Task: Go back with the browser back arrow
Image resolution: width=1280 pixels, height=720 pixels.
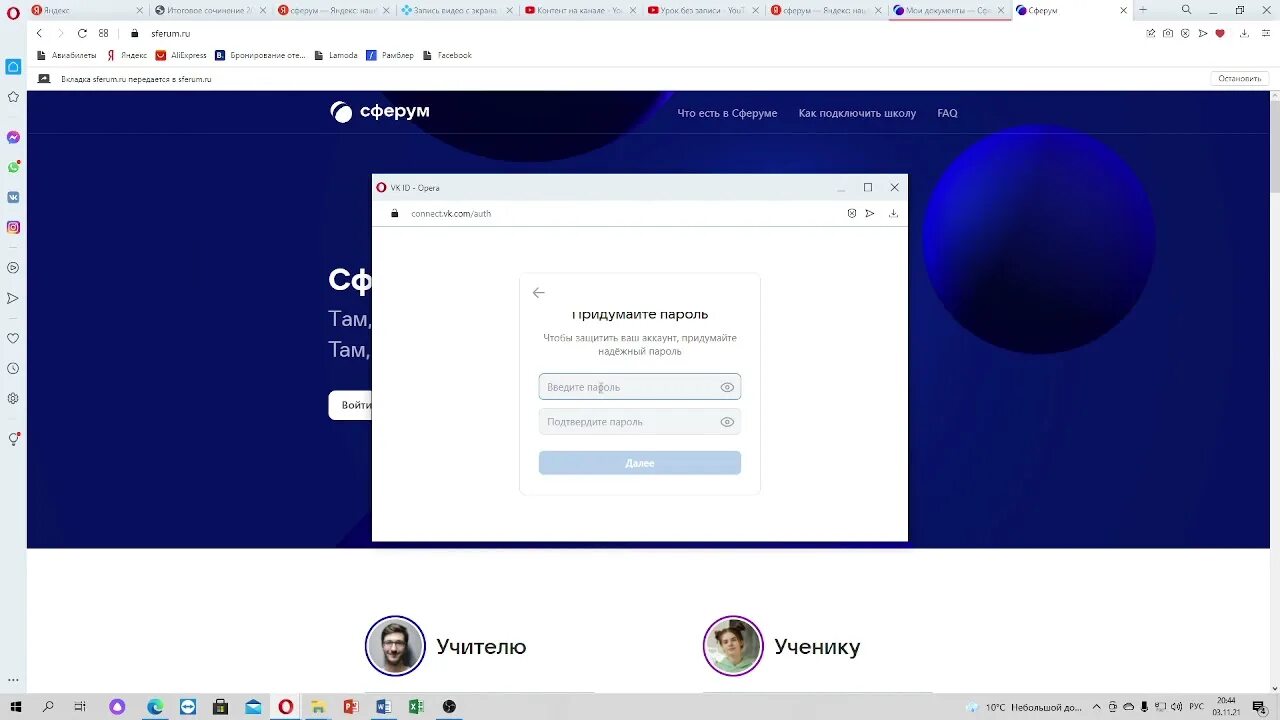Action: click(x=40, y=33)
